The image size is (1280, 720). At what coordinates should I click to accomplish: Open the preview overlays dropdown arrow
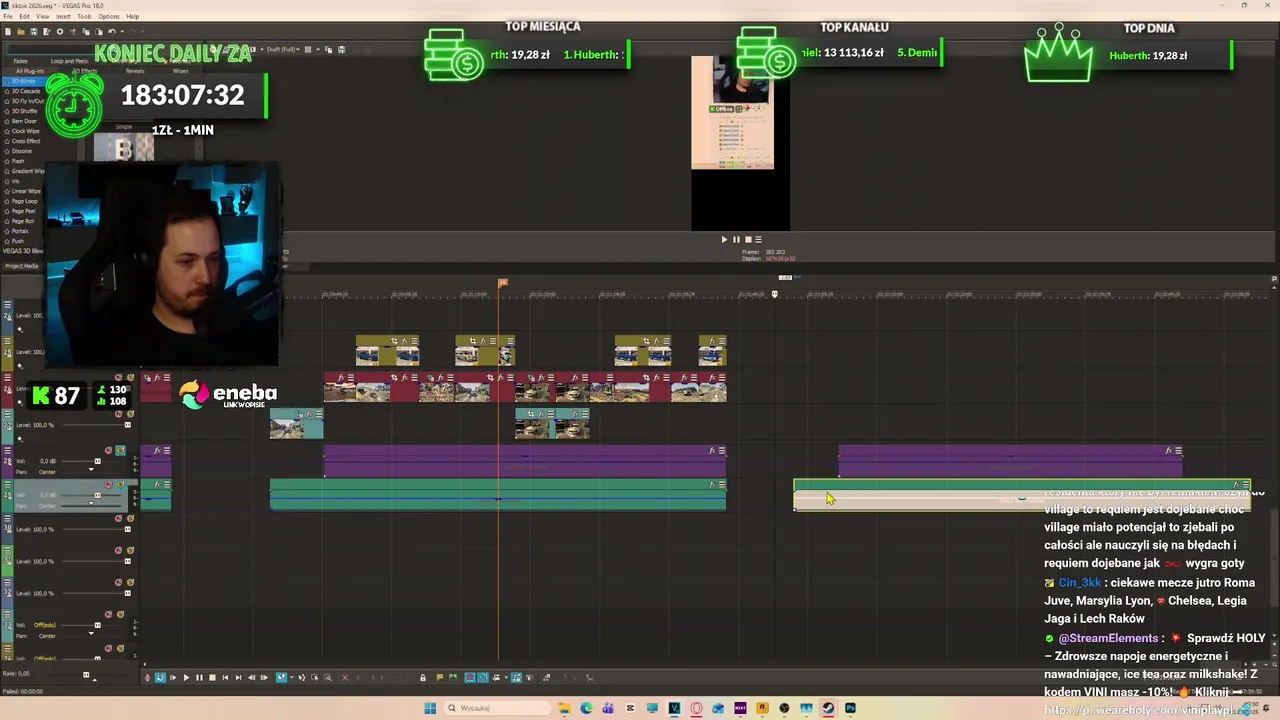tap(318, 49)
